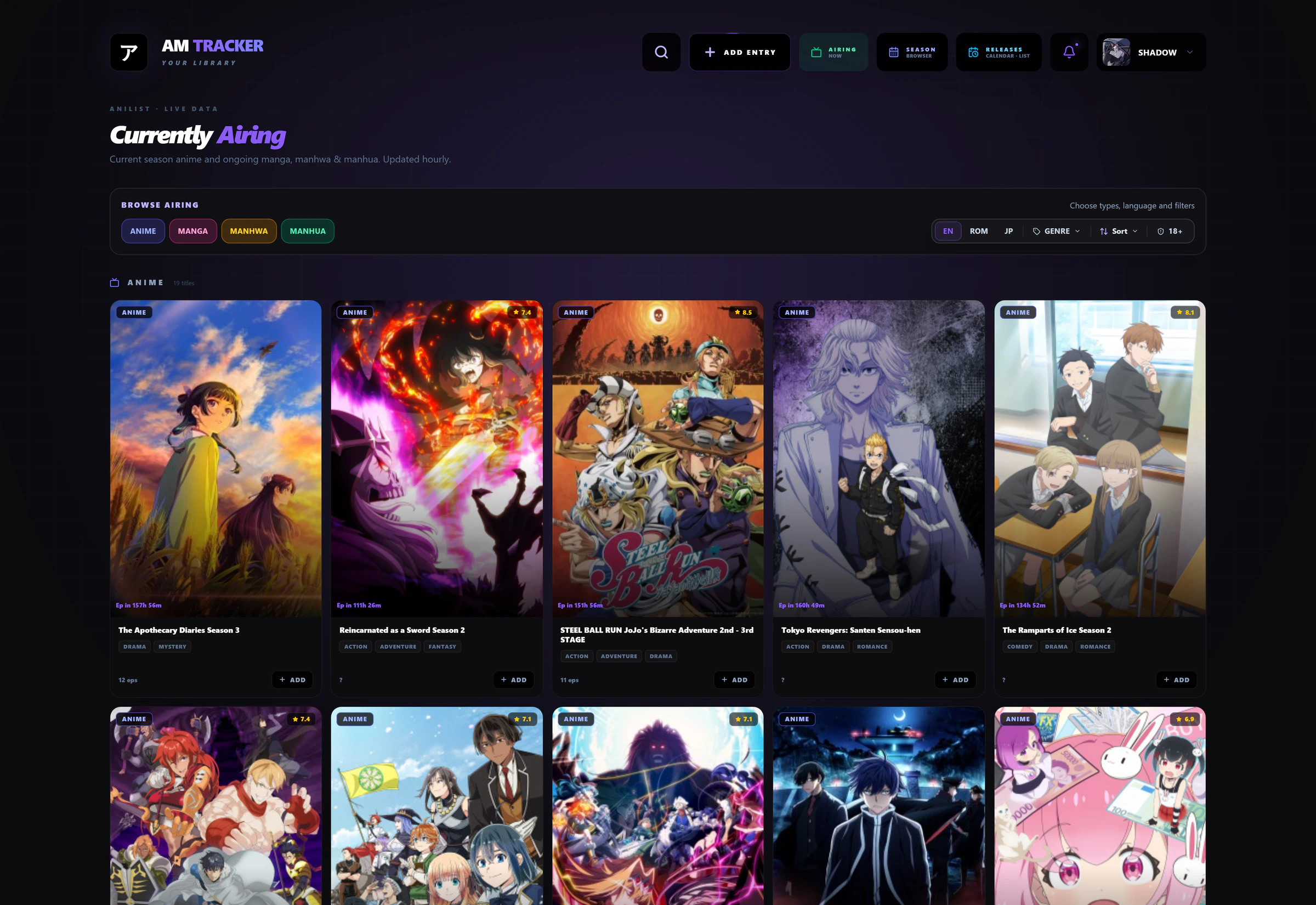Toggle the ANIME type filter chip
1316x905 pixels.
pyautogui.click(x=143, y=231)
